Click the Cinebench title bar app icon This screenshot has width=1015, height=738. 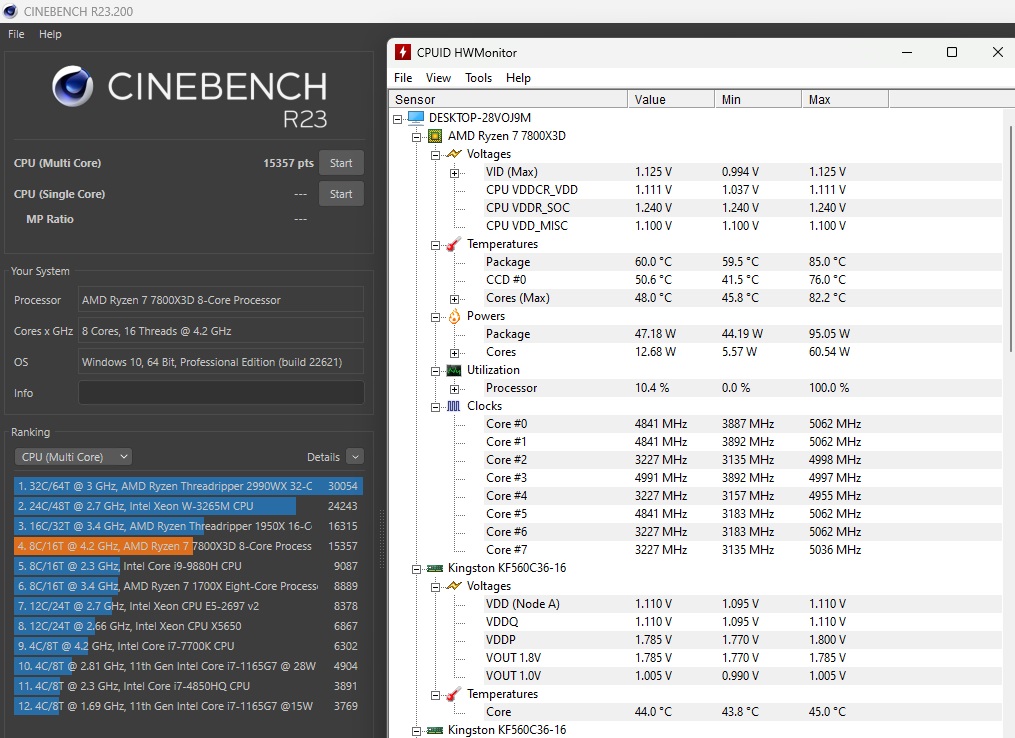[x=10, y=11]
